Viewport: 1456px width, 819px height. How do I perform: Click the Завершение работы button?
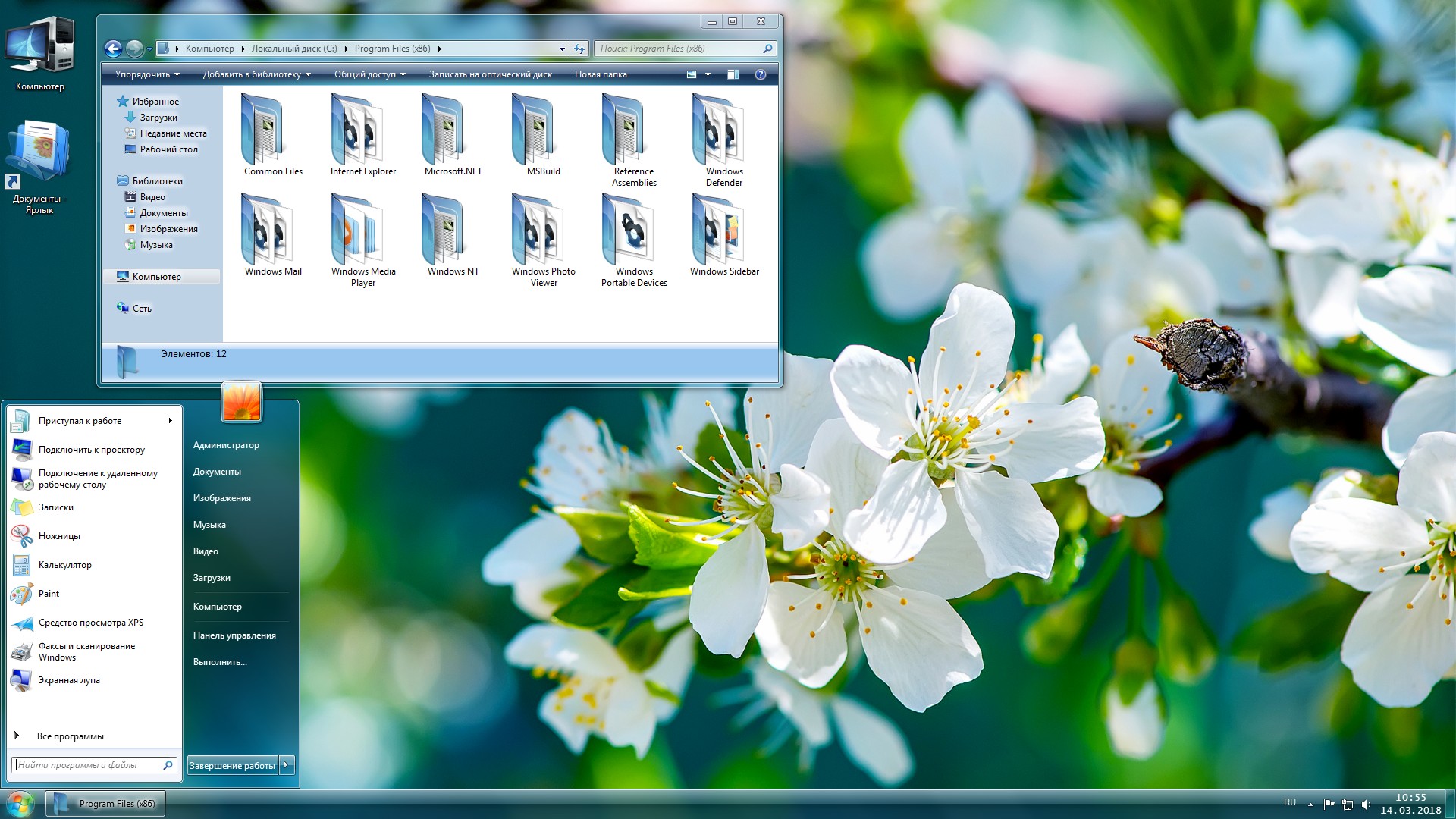[x=232, y=765]
